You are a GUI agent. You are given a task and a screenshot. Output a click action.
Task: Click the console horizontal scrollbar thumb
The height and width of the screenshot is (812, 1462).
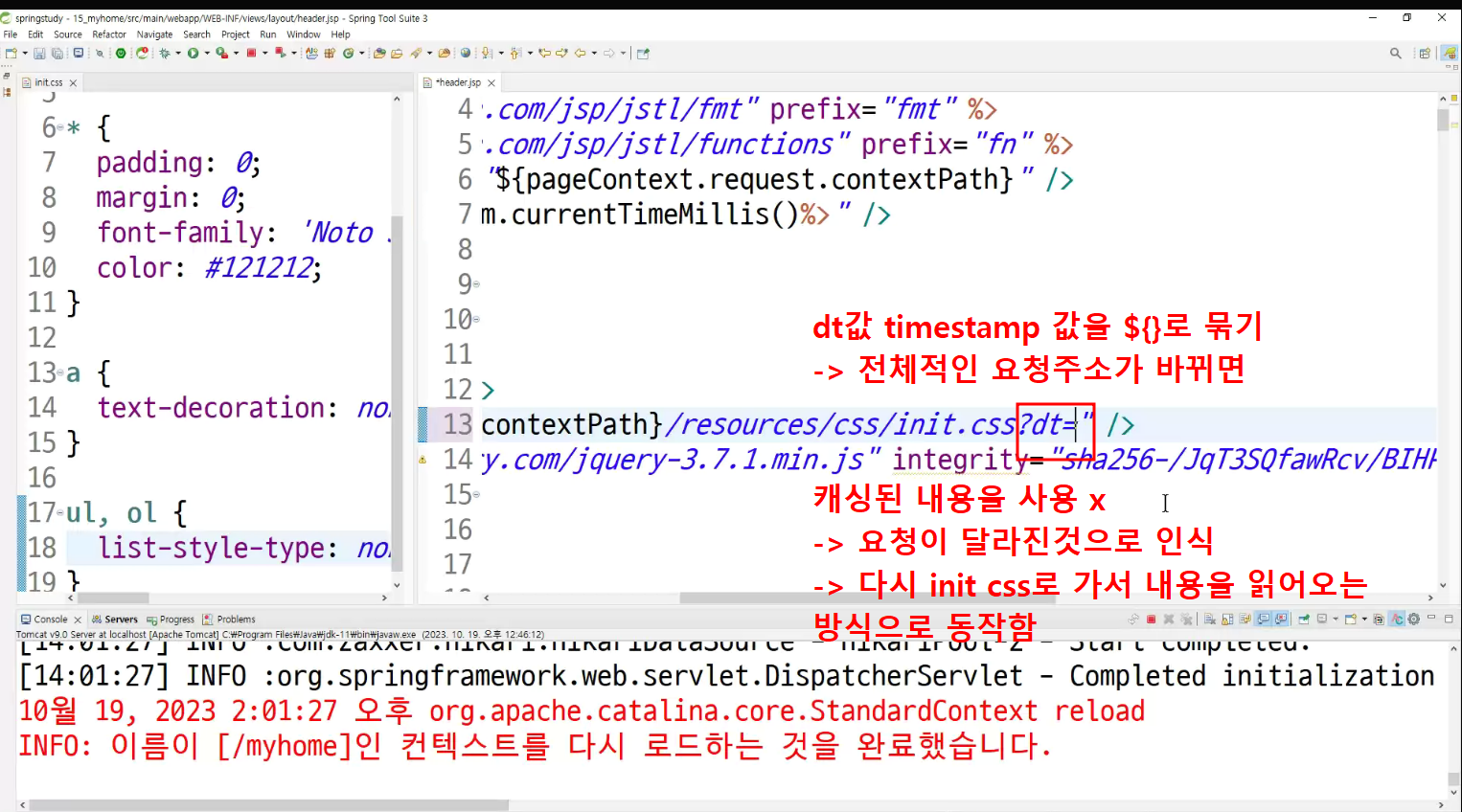[x=268, y=805]
